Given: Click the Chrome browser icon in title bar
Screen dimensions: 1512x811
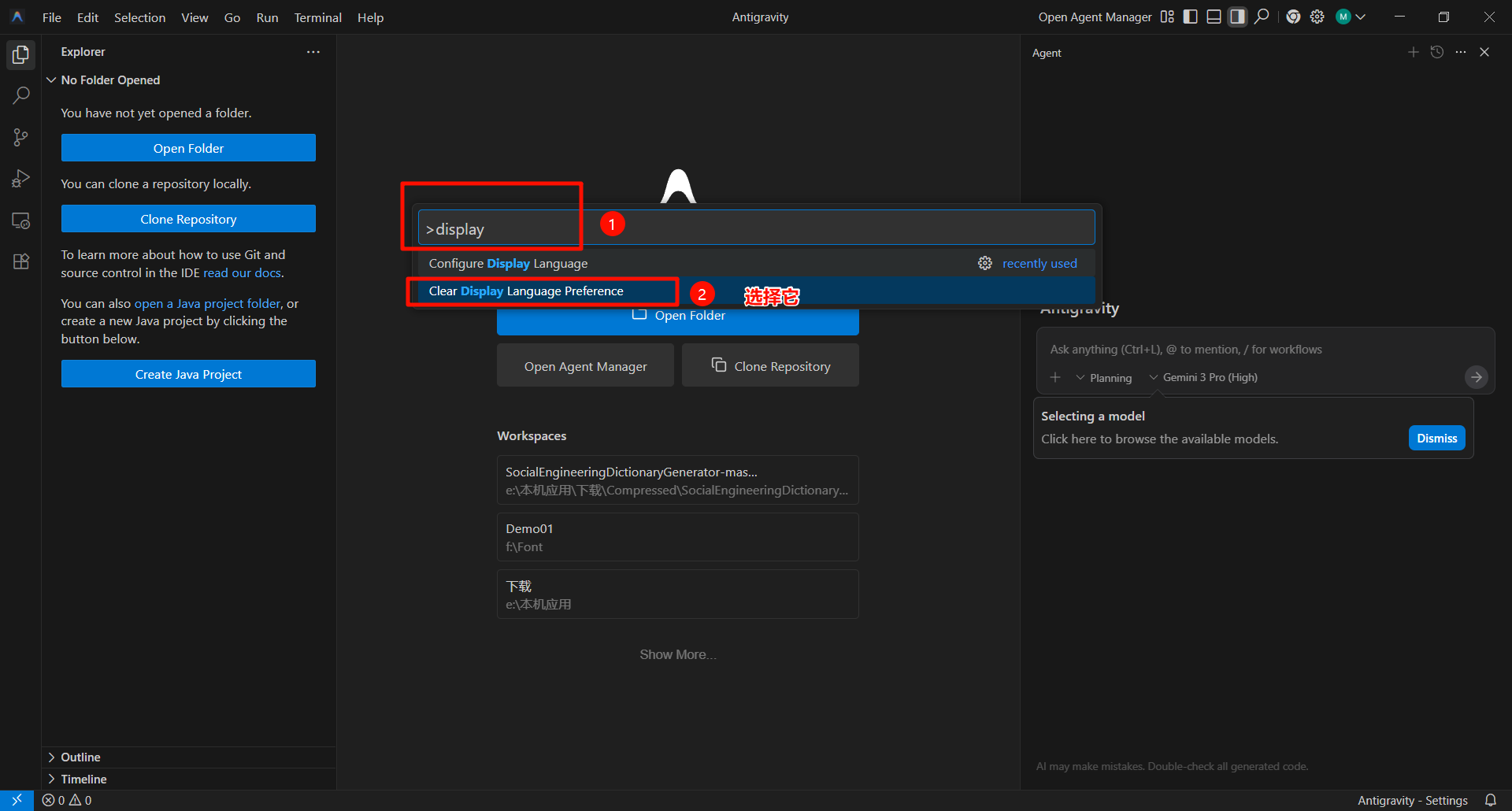Looking at the screenshot, I should coord(1293,17).
